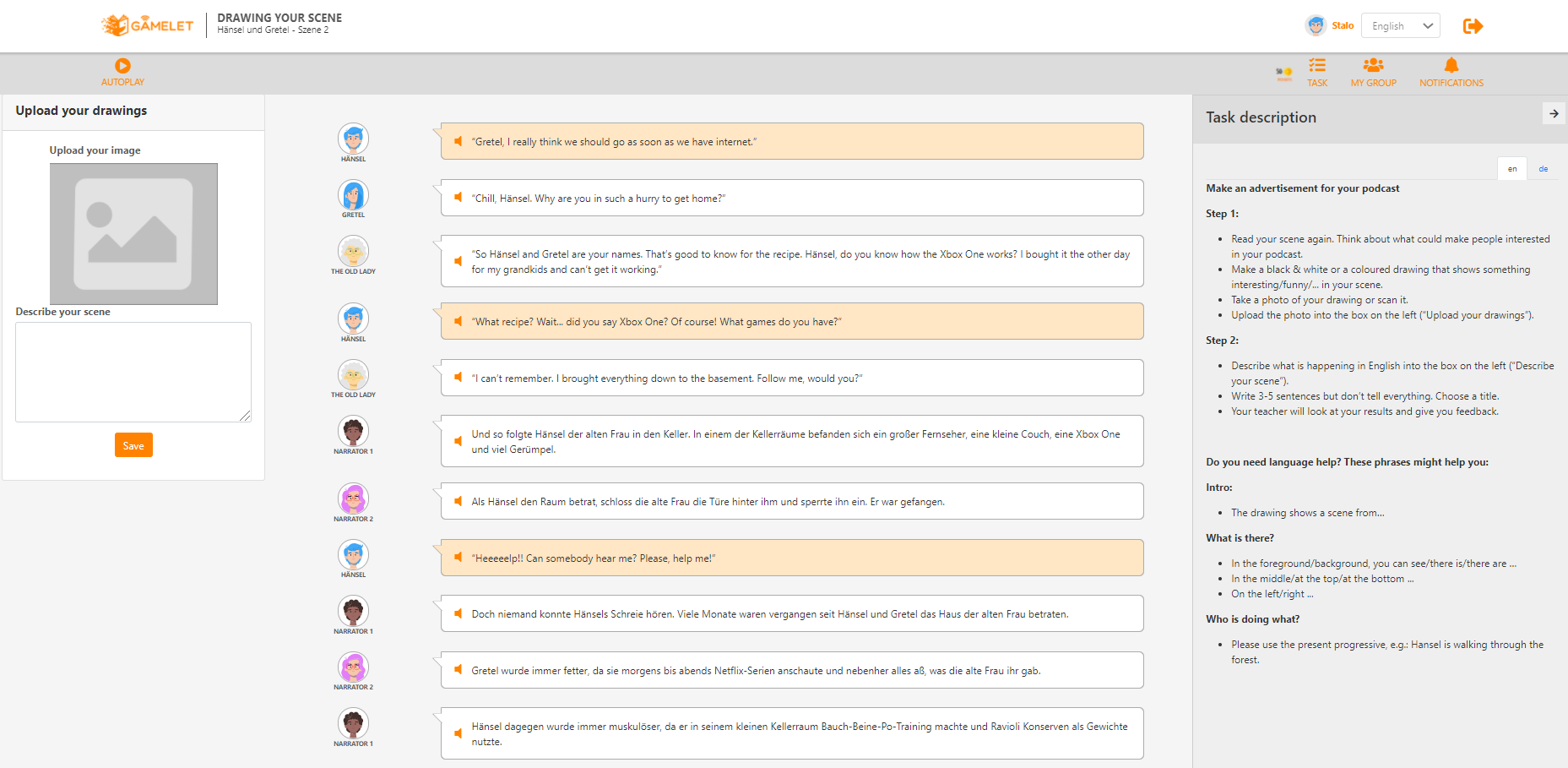Switch task description to 'de' tab

tap(1543, 169)
